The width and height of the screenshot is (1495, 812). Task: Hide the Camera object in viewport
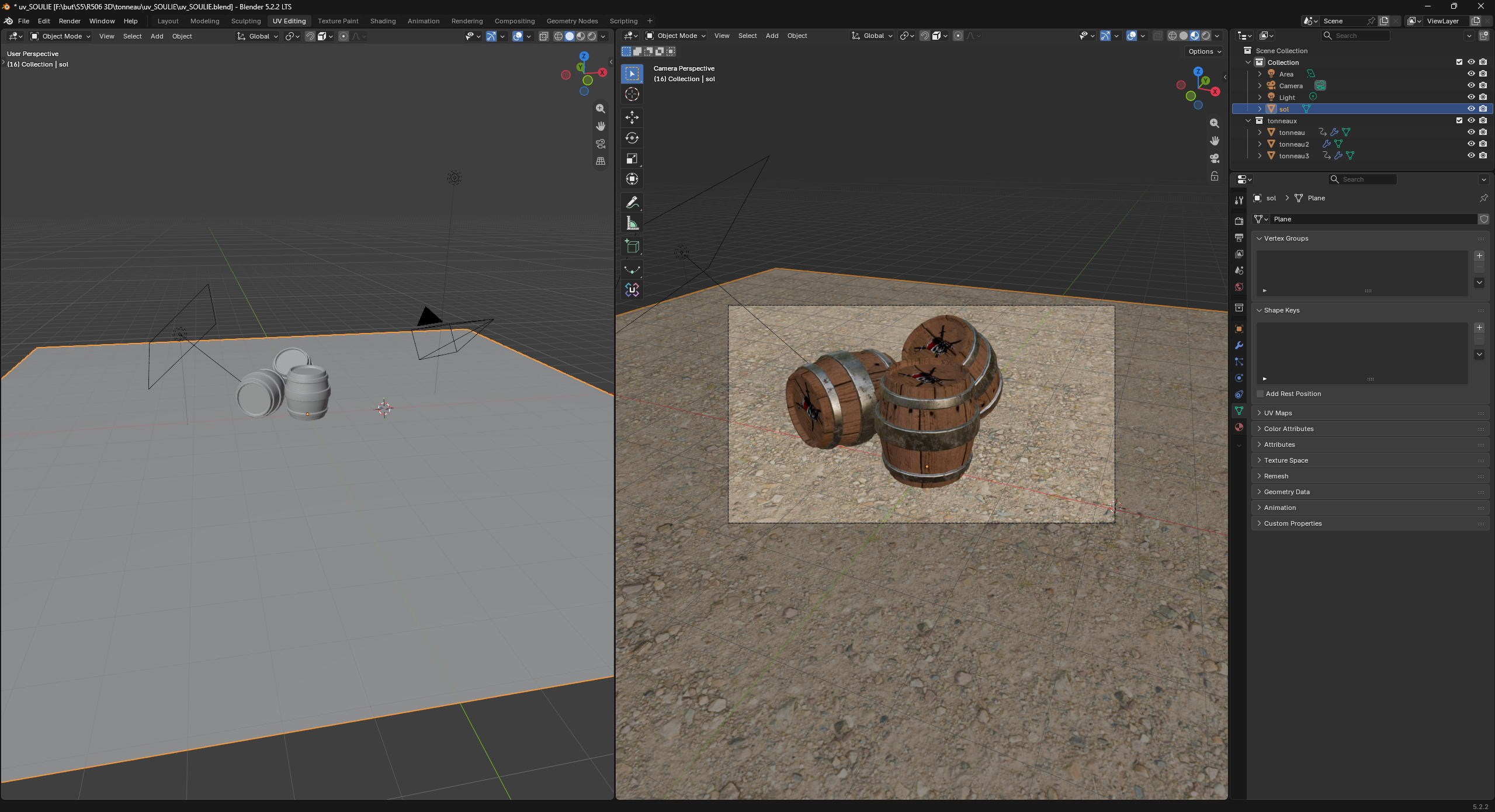[1471, 85]
